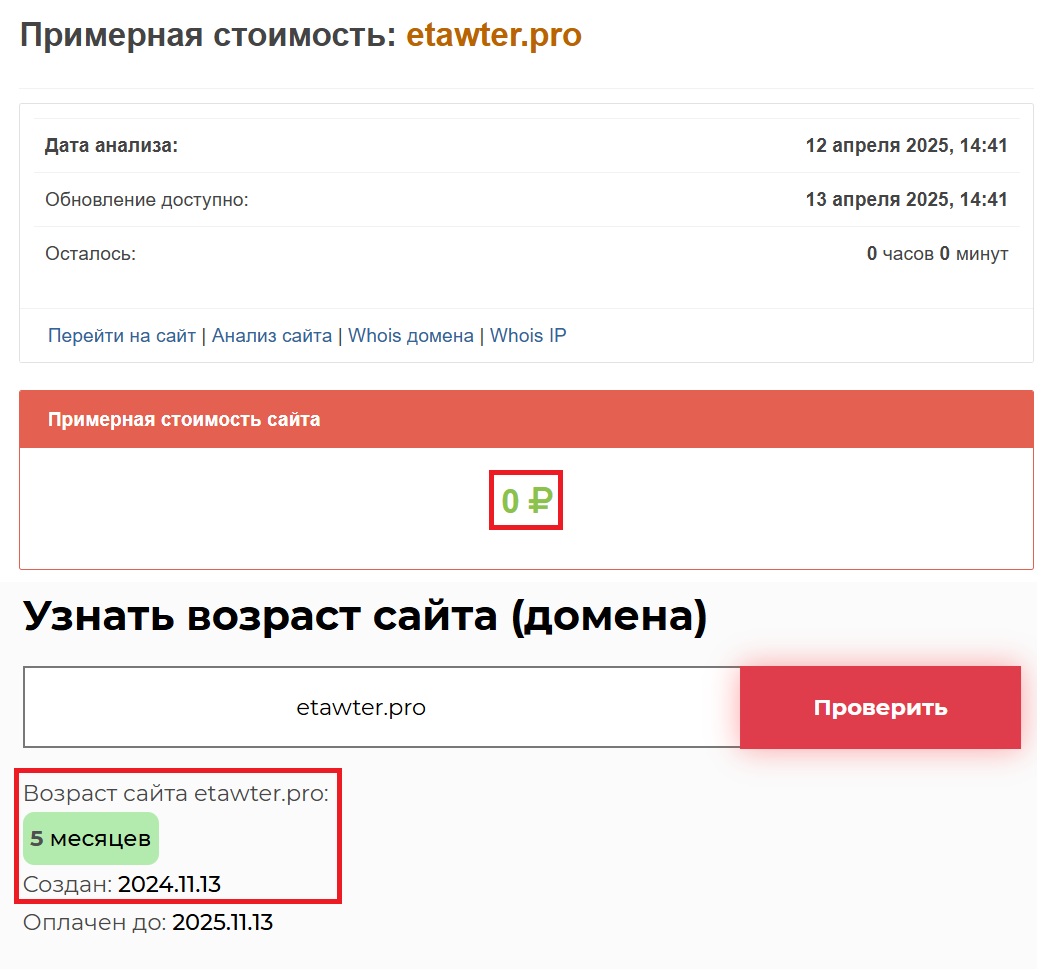The image size is (1048, 975).
Task: Click the ruble currency symbol
Action: click(540, 500)
